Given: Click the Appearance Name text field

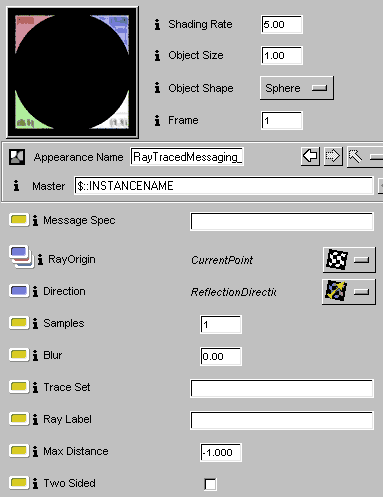Looking at the screenshot, I should click(x=187, y=157).
